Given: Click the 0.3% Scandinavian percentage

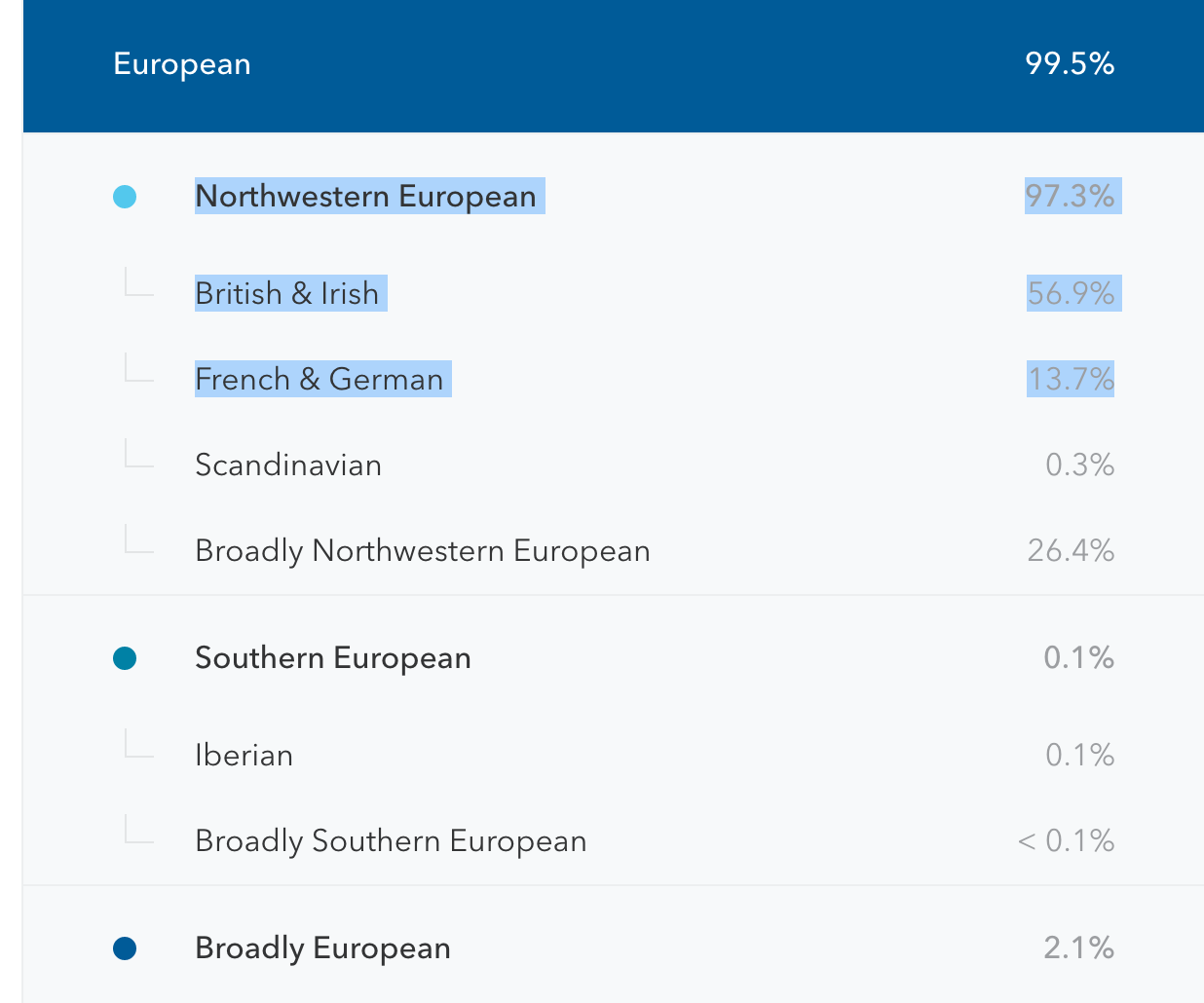Looking at the screenshot, I should point(1079,464).
